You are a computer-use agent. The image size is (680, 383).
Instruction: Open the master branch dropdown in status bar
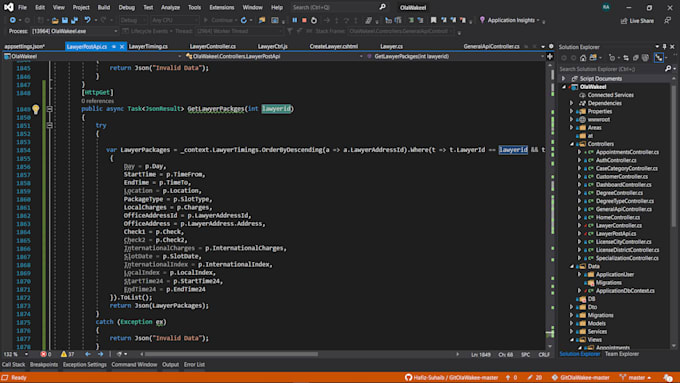[636, 377]
